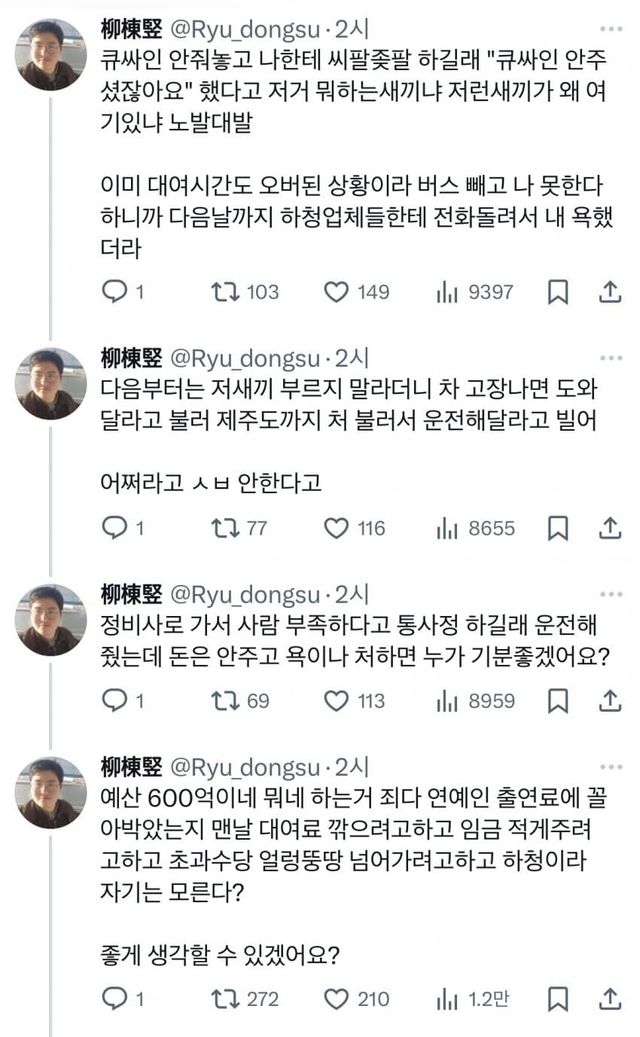
Task: View analytics showing 8959 views
Action: click(x=446, y=700)
